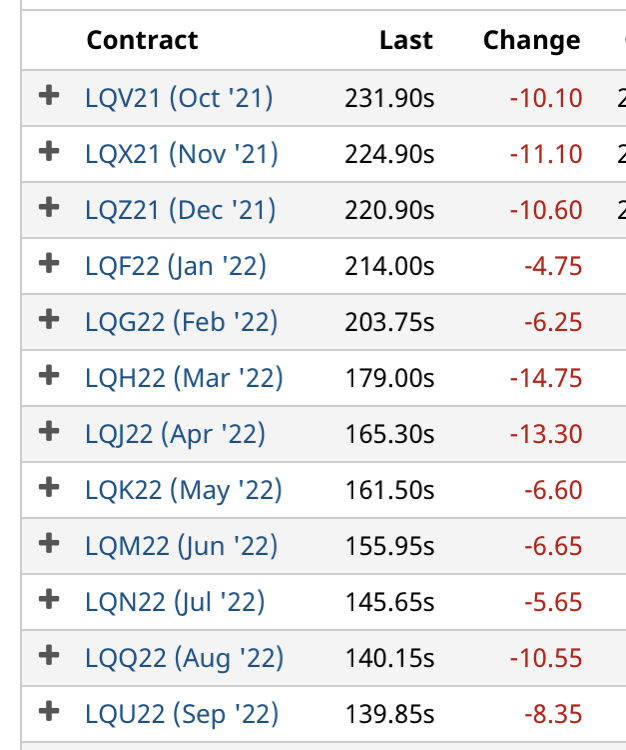Open the LQK22 (May '22) contract link
The width and height of the screenshot is (626, 750).
184,490
